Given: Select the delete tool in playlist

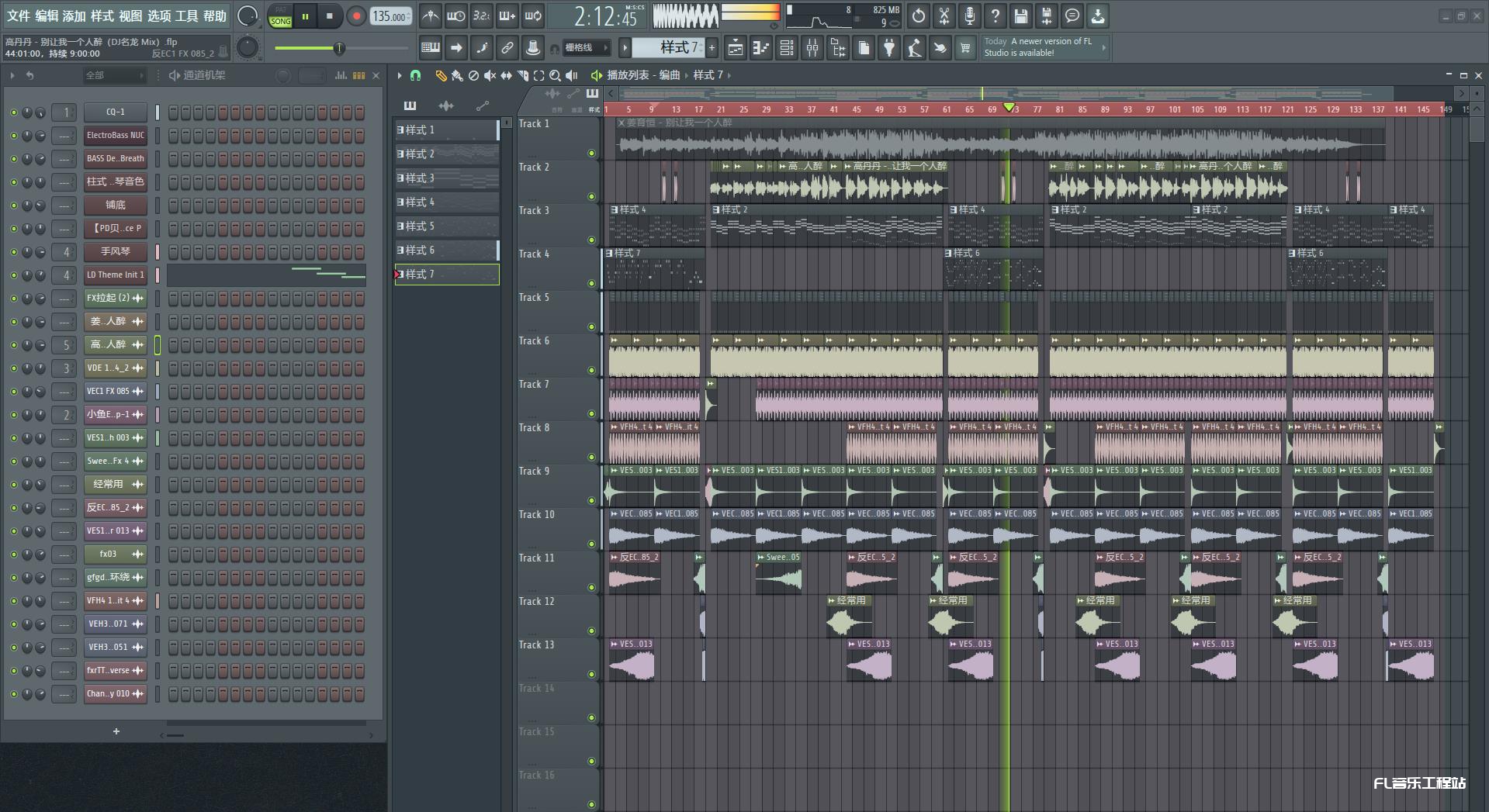Looking at the screenshot, I should [x=473, y=75].
